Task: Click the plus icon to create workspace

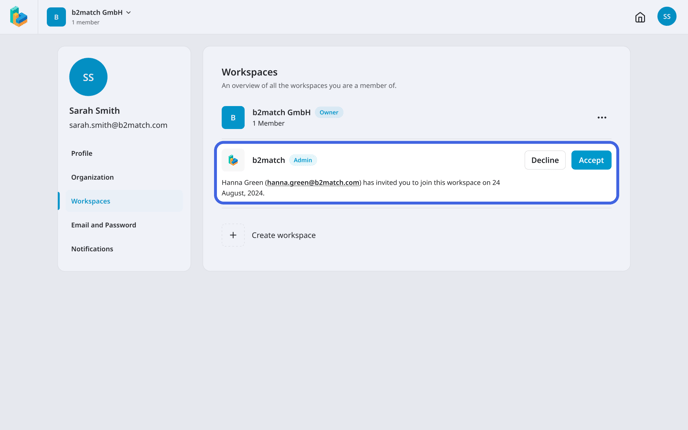Action: tap(233, 235)
